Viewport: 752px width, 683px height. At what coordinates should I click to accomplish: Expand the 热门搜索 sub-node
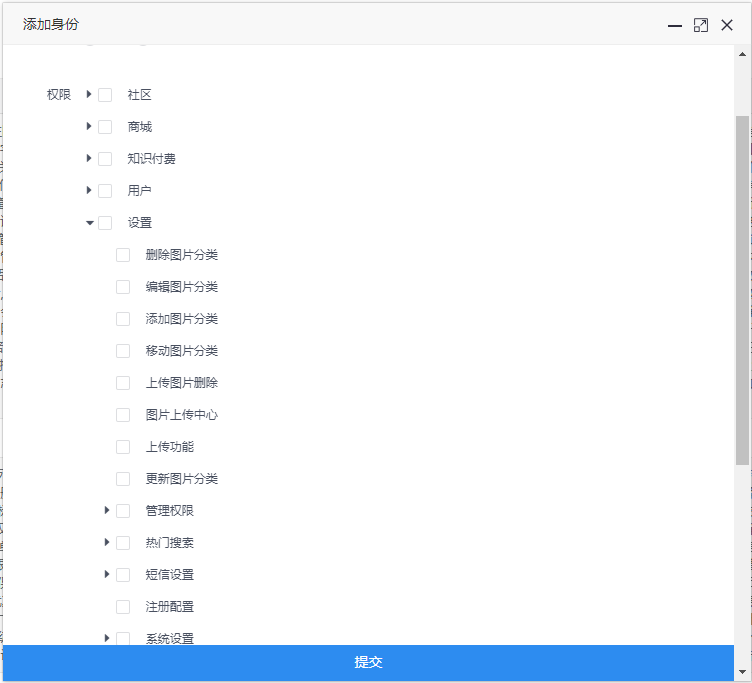[107, 542]
